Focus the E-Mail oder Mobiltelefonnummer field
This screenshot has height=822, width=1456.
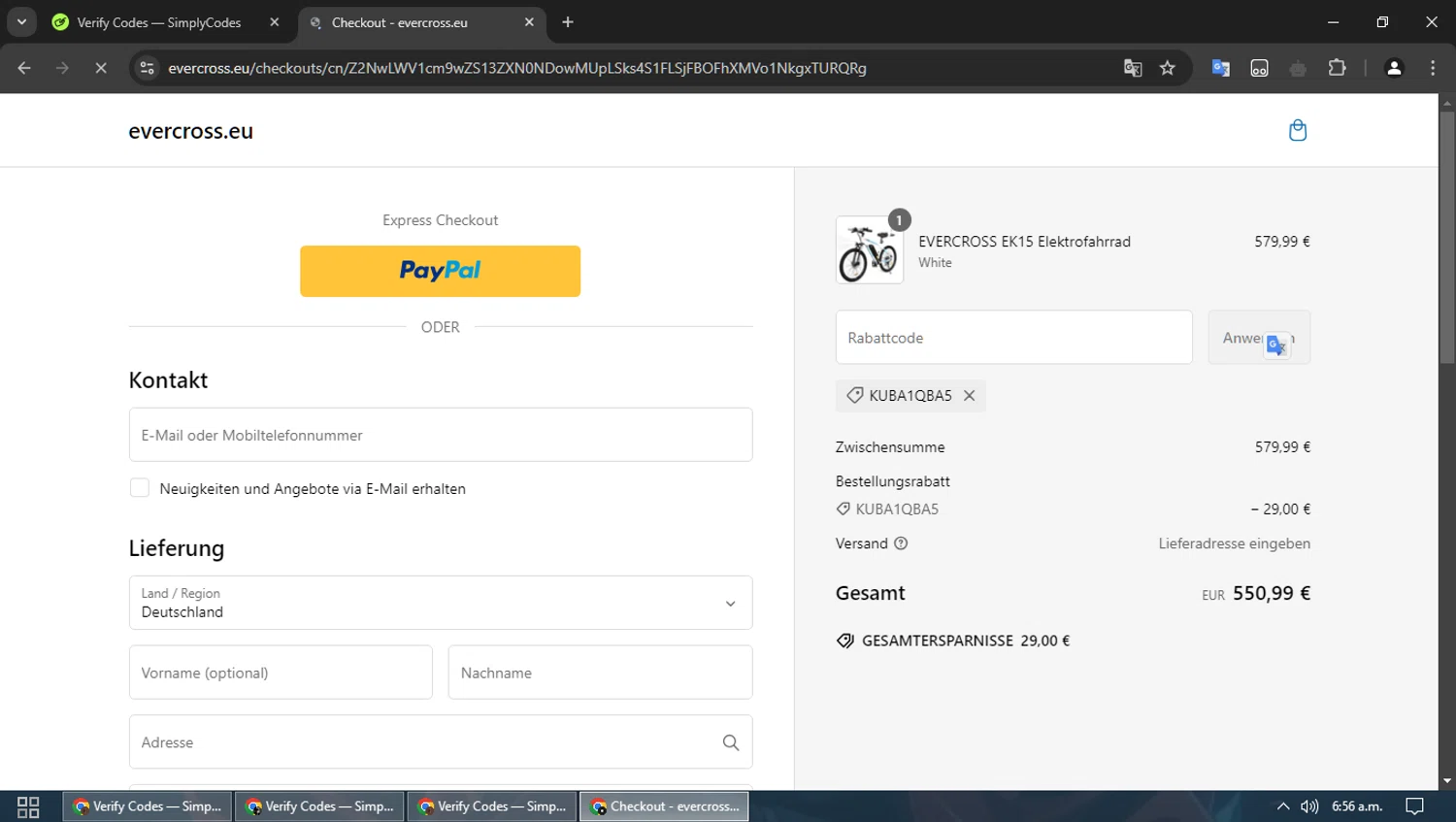[441, 435]
